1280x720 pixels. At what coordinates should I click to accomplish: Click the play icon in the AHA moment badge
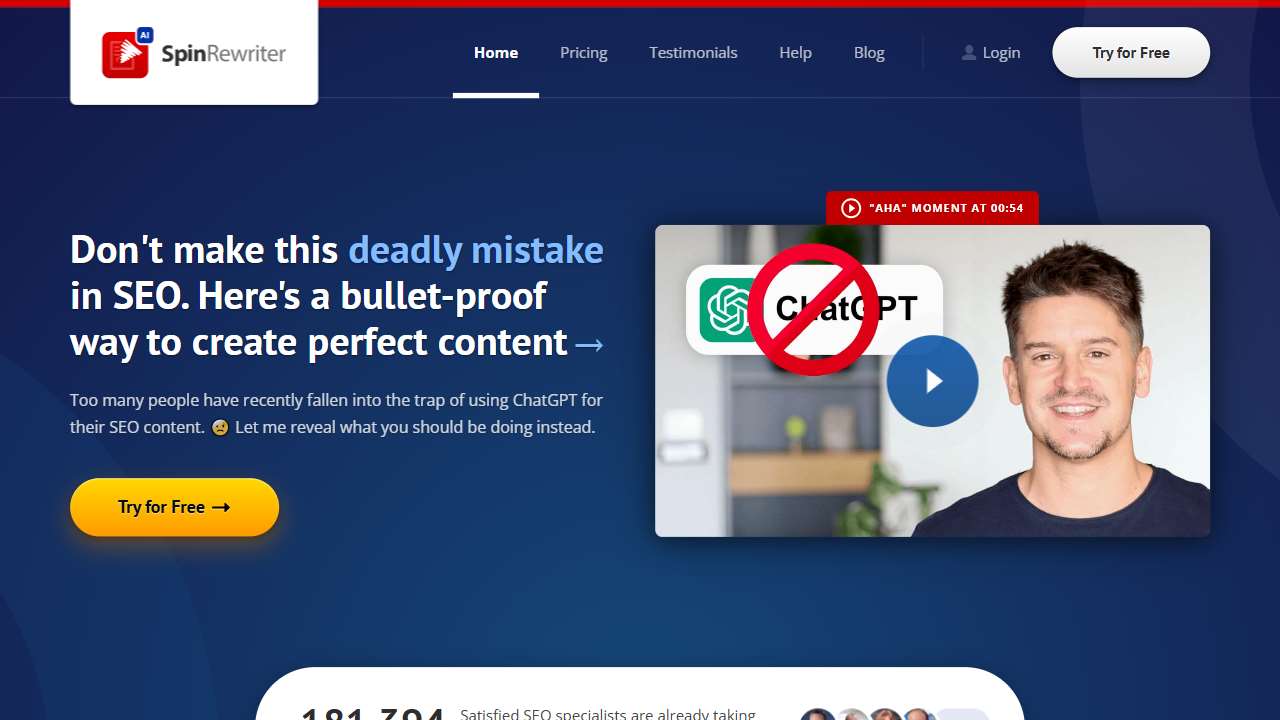851,208
